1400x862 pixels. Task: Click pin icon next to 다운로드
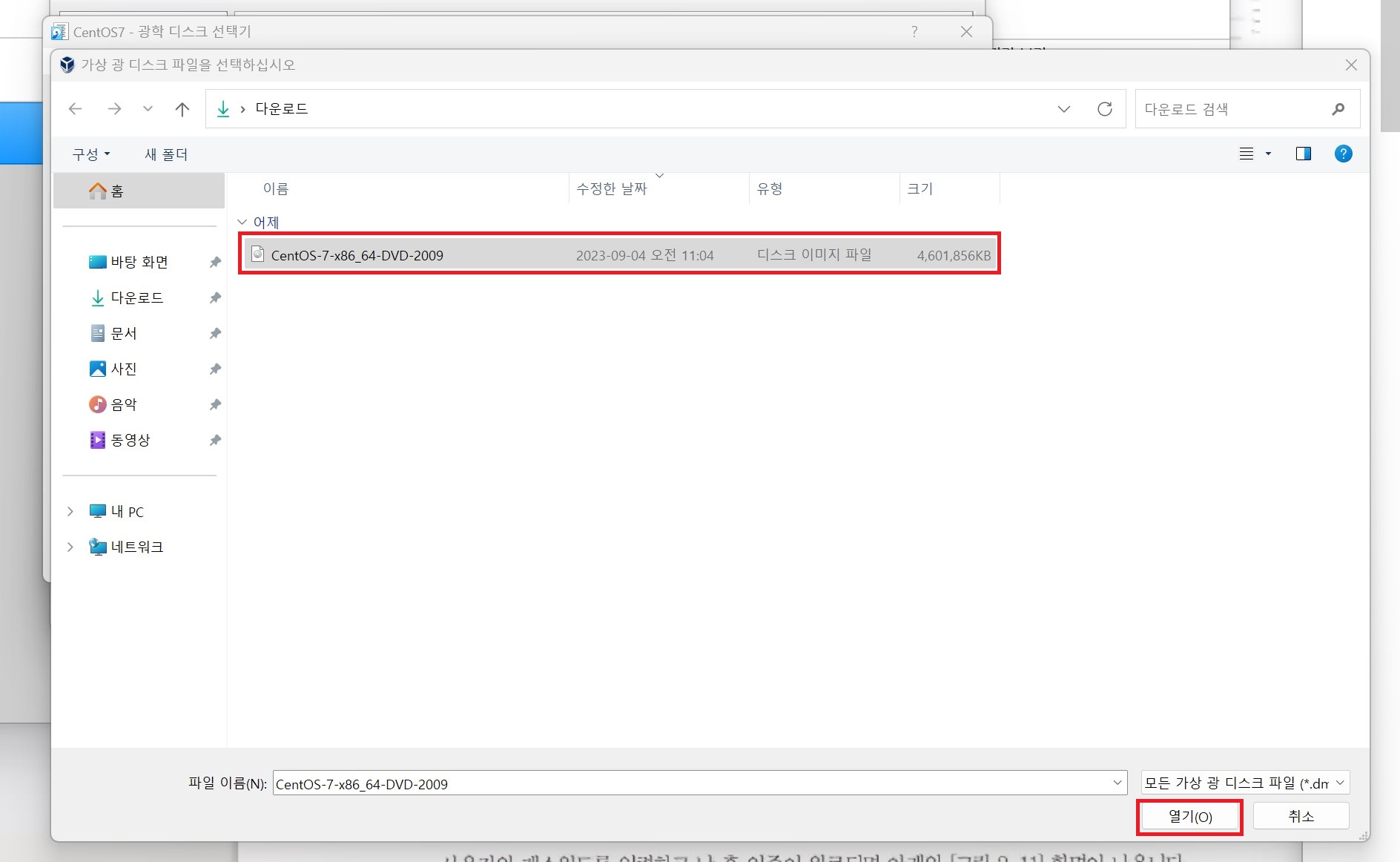tap(215, 297)
